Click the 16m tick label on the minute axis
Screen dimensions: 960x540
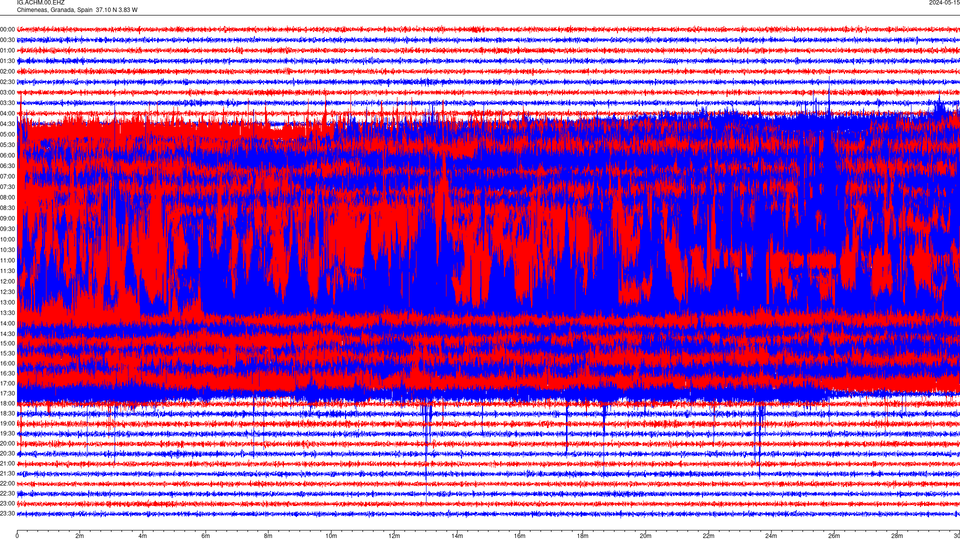(519, 536)
